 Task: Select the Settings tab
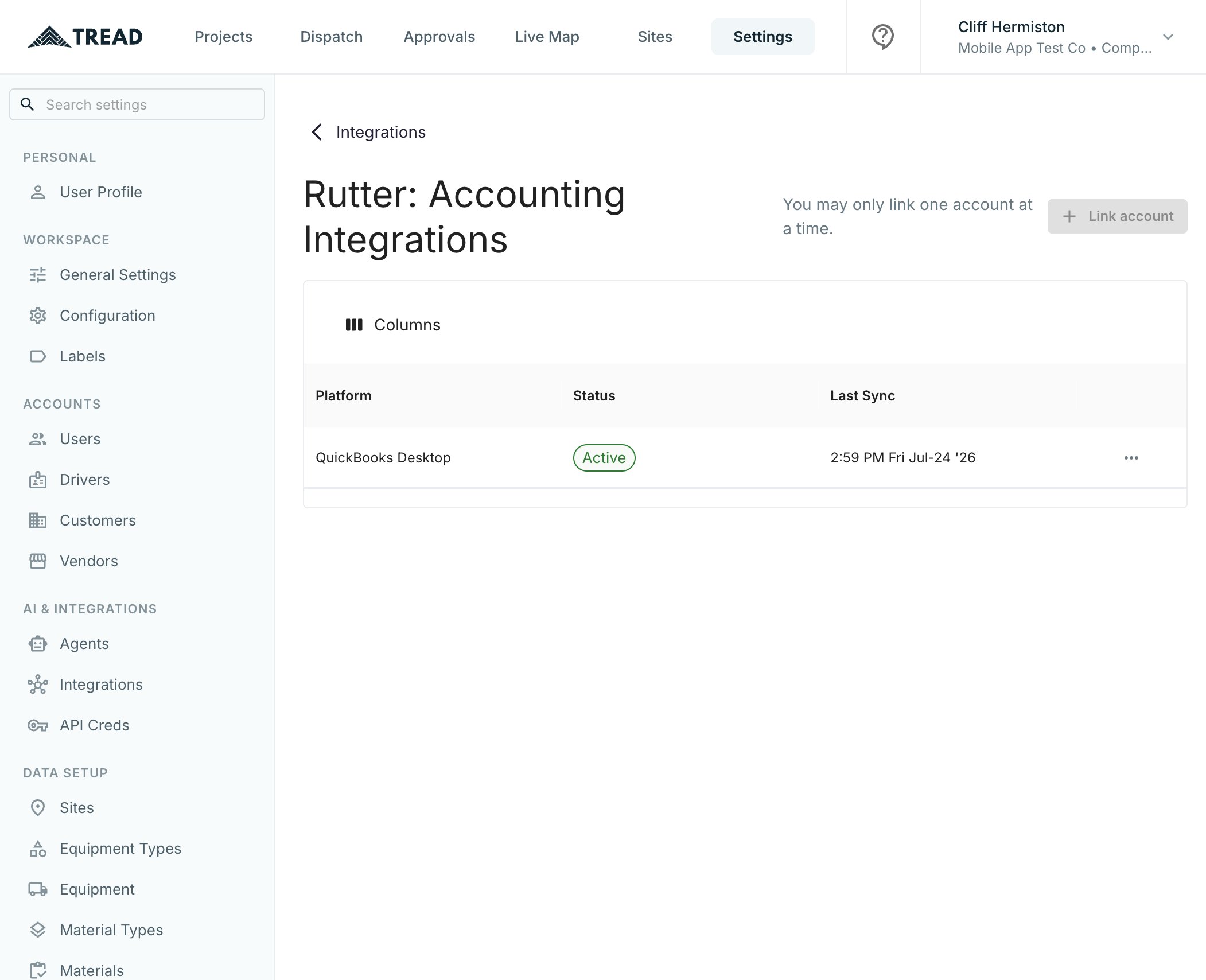(763, 37)
